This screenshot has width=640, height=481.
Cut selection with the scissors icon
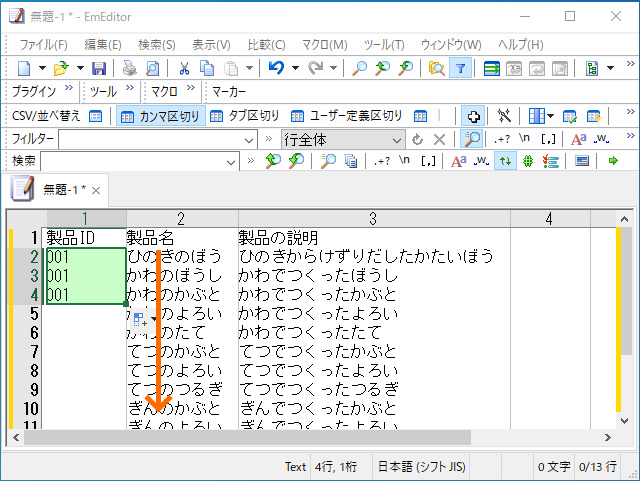click(184, 68)
